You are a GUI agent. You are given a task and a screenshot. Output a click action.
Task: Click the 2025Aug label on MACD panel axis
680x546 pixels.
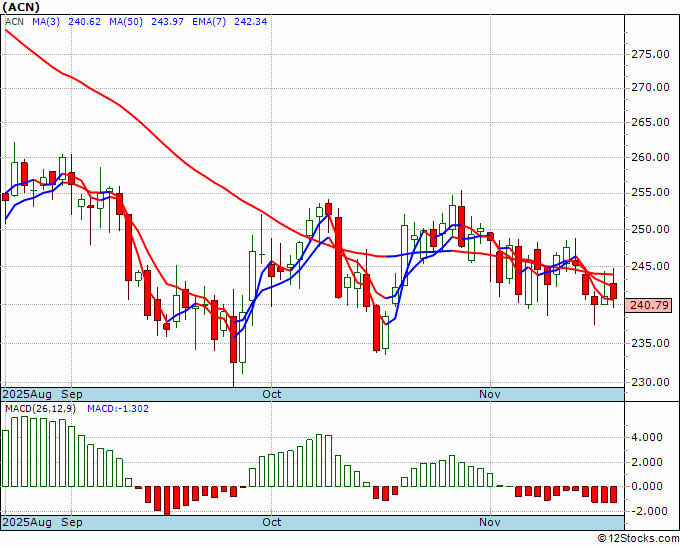click(27, 522)
